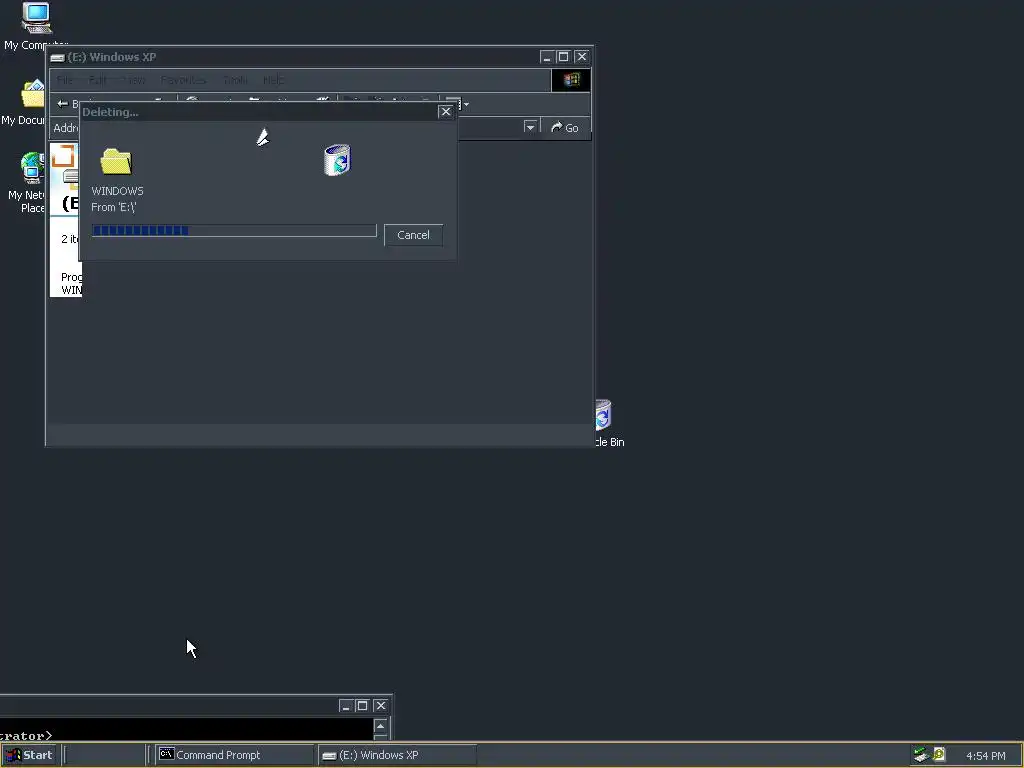Close the (E:) Windows XP Explorer window

point(582,57)
